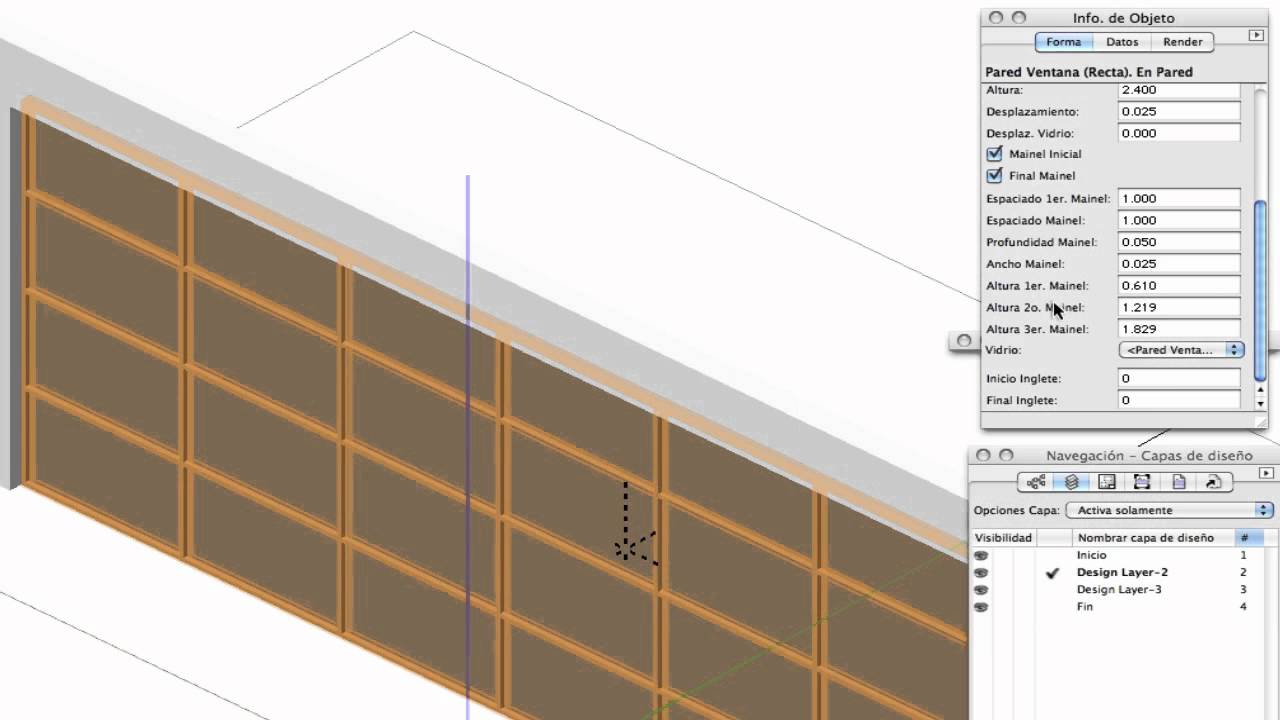Click the Desplaz. Vidrio value field
Image resolution: width=1280 pixels, height=720 pixels.
[x=1179, y=133]
